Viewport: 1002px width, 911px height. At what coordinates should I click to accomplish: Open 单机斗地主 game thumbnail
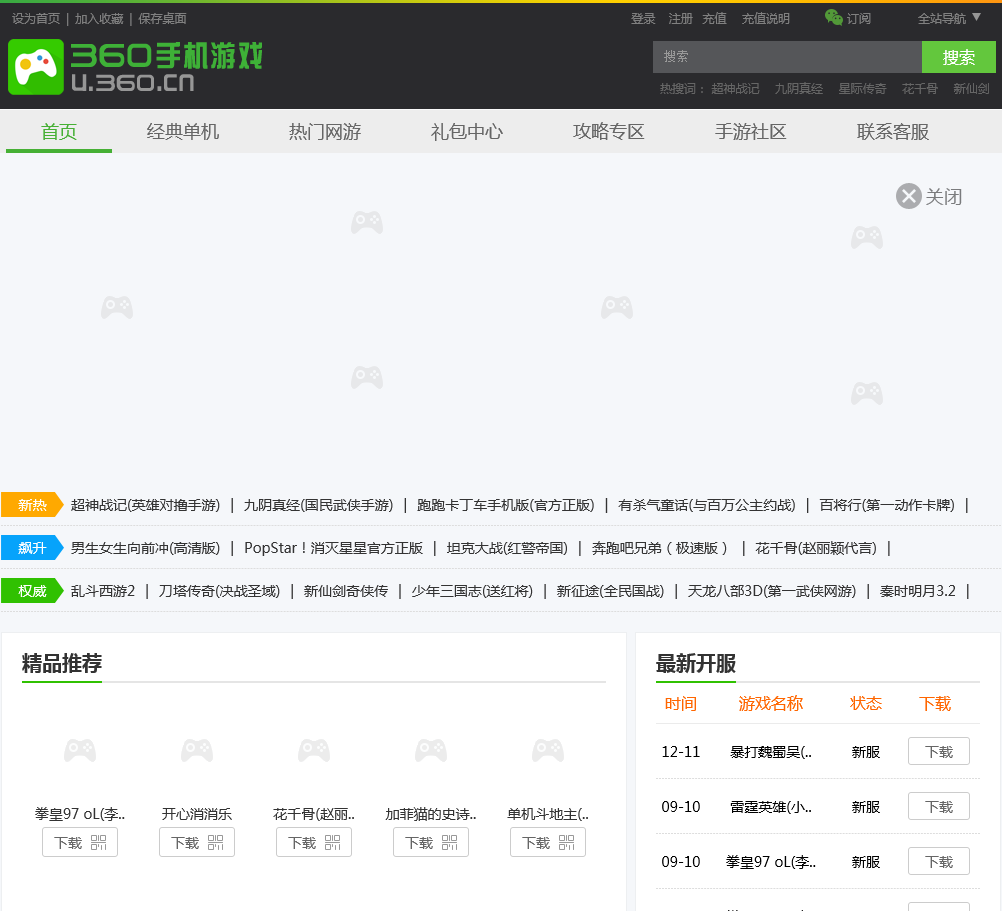click(548, 751)
